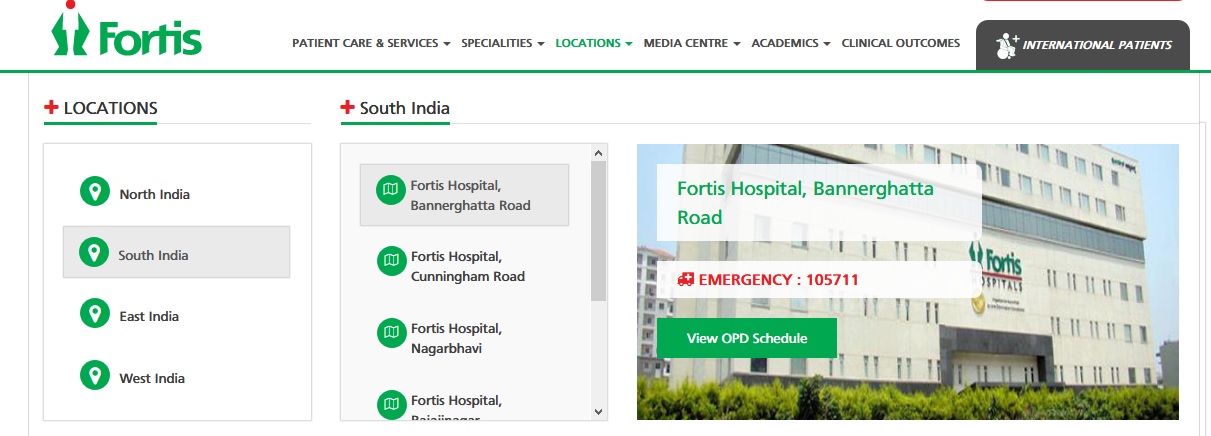The height and width of the screenshot is (436, 1211).
Task: Expand the Media Centre dropdown
Action: (x=692, y=43)
